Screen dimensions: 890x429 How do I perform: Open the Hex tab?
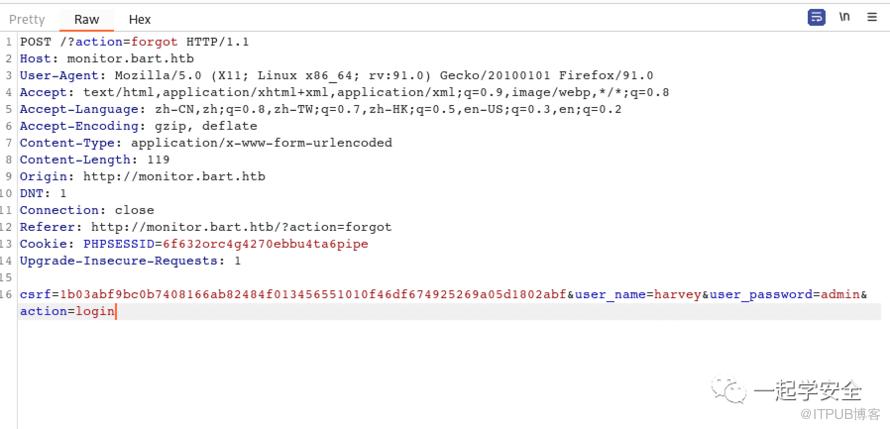pos(140,19)
